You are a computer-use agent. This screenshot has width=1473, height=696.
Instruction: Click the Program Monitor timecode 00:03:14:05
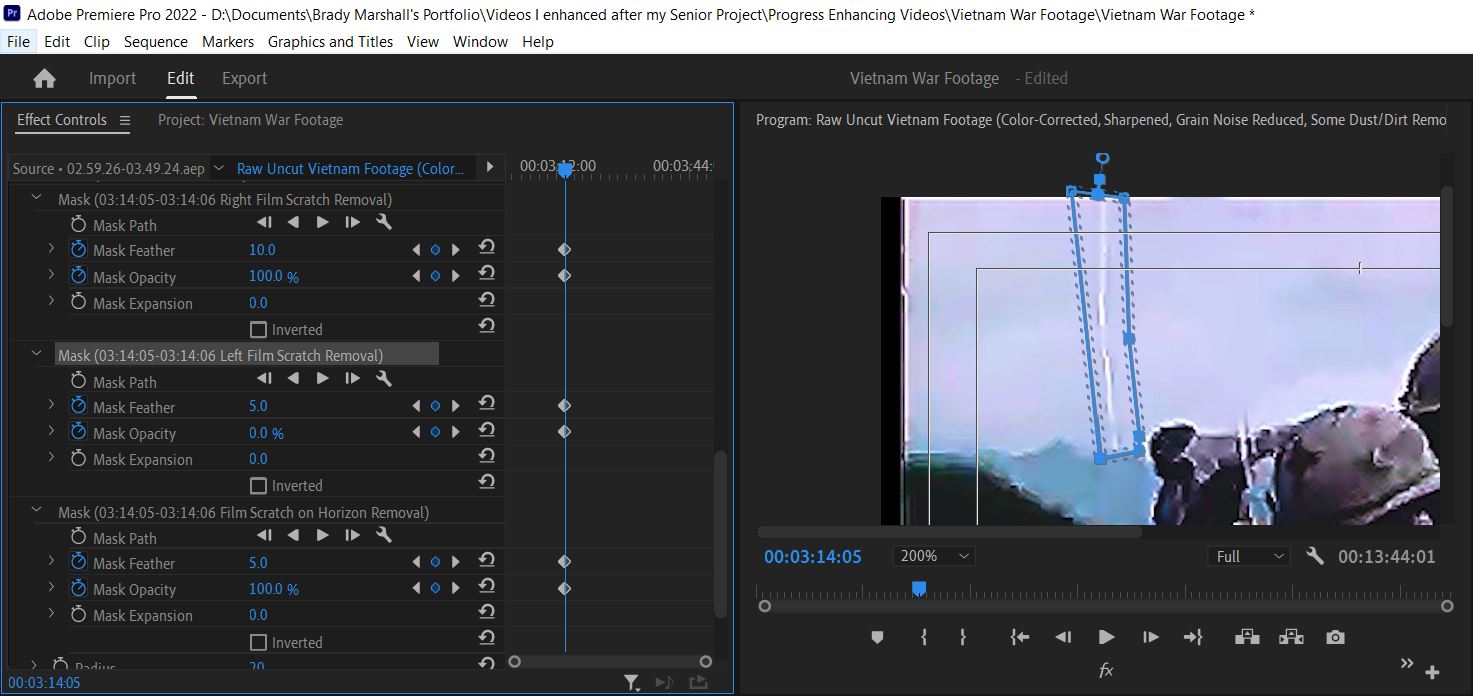(x=813, y=557)
